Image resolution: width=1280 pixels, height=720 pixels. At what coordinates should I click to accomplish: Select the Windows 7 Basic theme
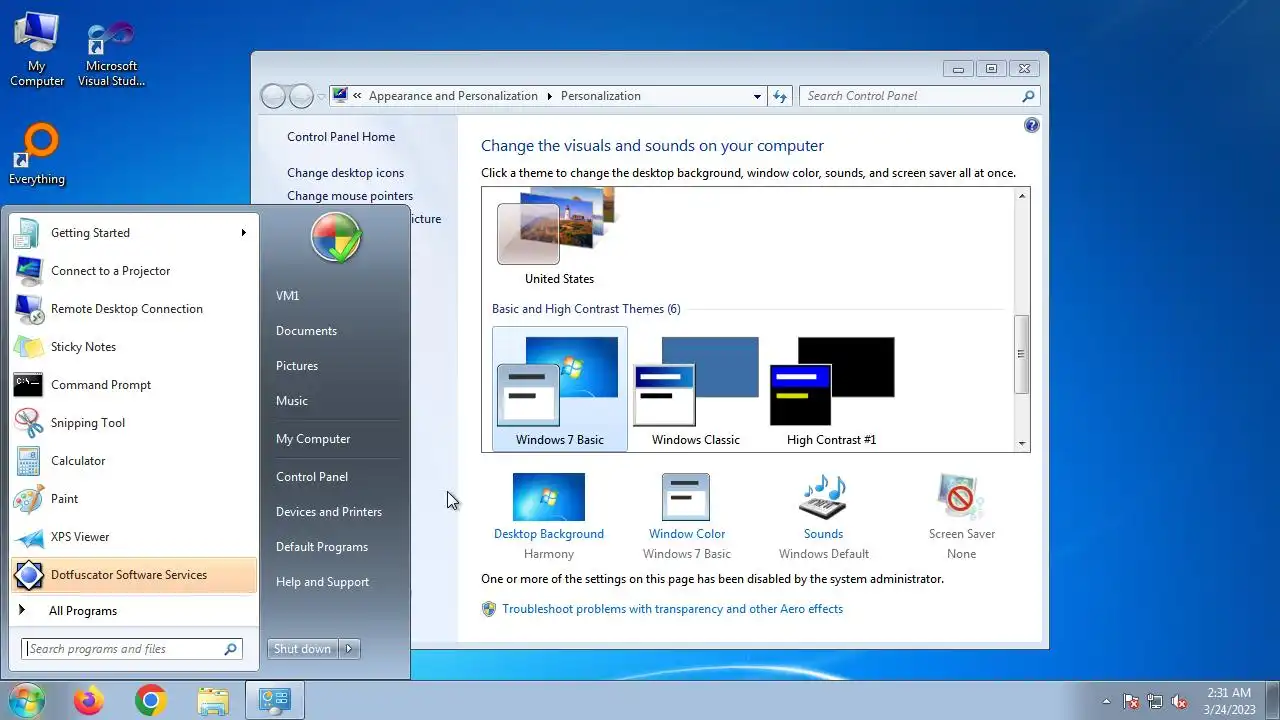[x=560, y=389]
